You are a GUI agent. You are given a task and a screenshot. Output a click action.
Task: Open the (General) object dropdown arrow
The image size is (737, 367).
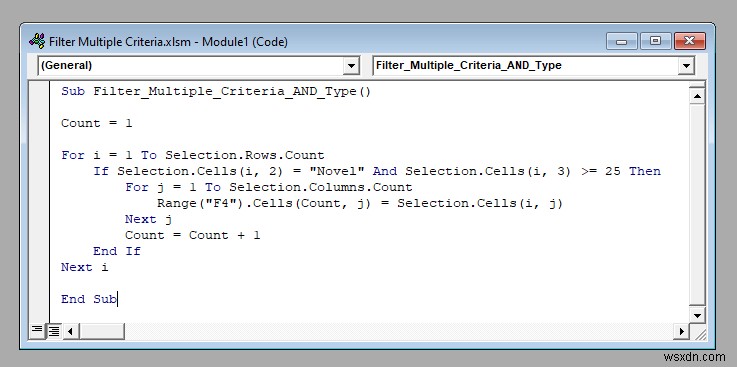point(351,66)
